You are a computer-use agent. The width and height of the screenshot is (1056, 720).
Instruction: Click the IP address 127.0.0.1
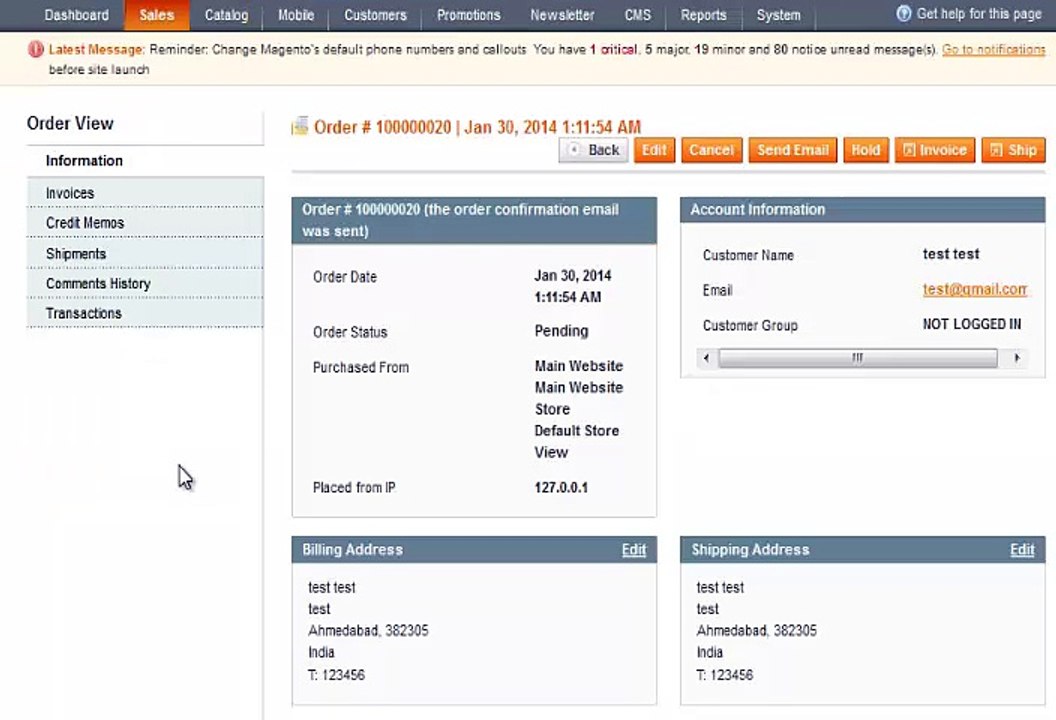click(x=561, y=487)
